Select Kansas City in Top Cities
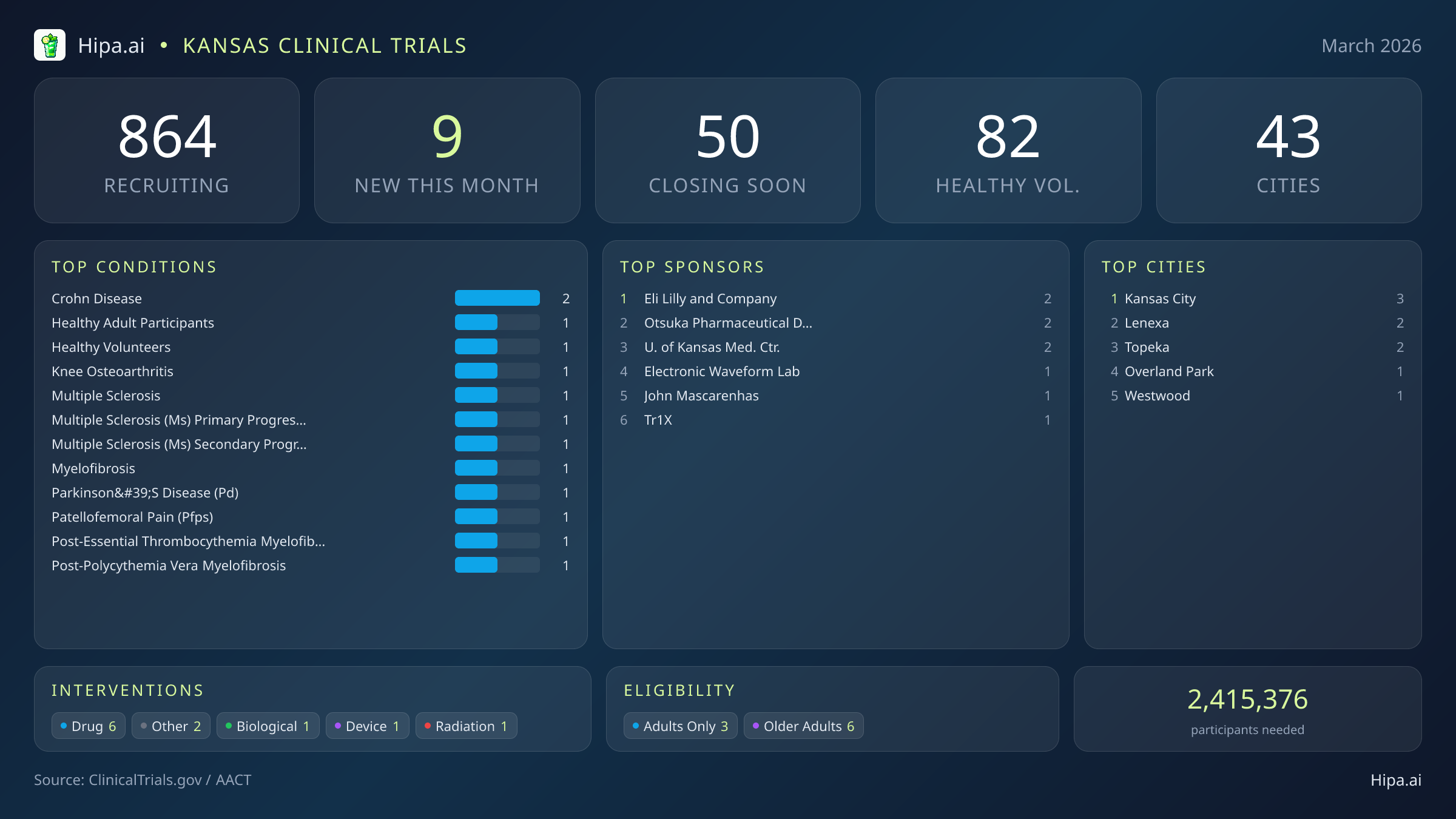 1159,298
